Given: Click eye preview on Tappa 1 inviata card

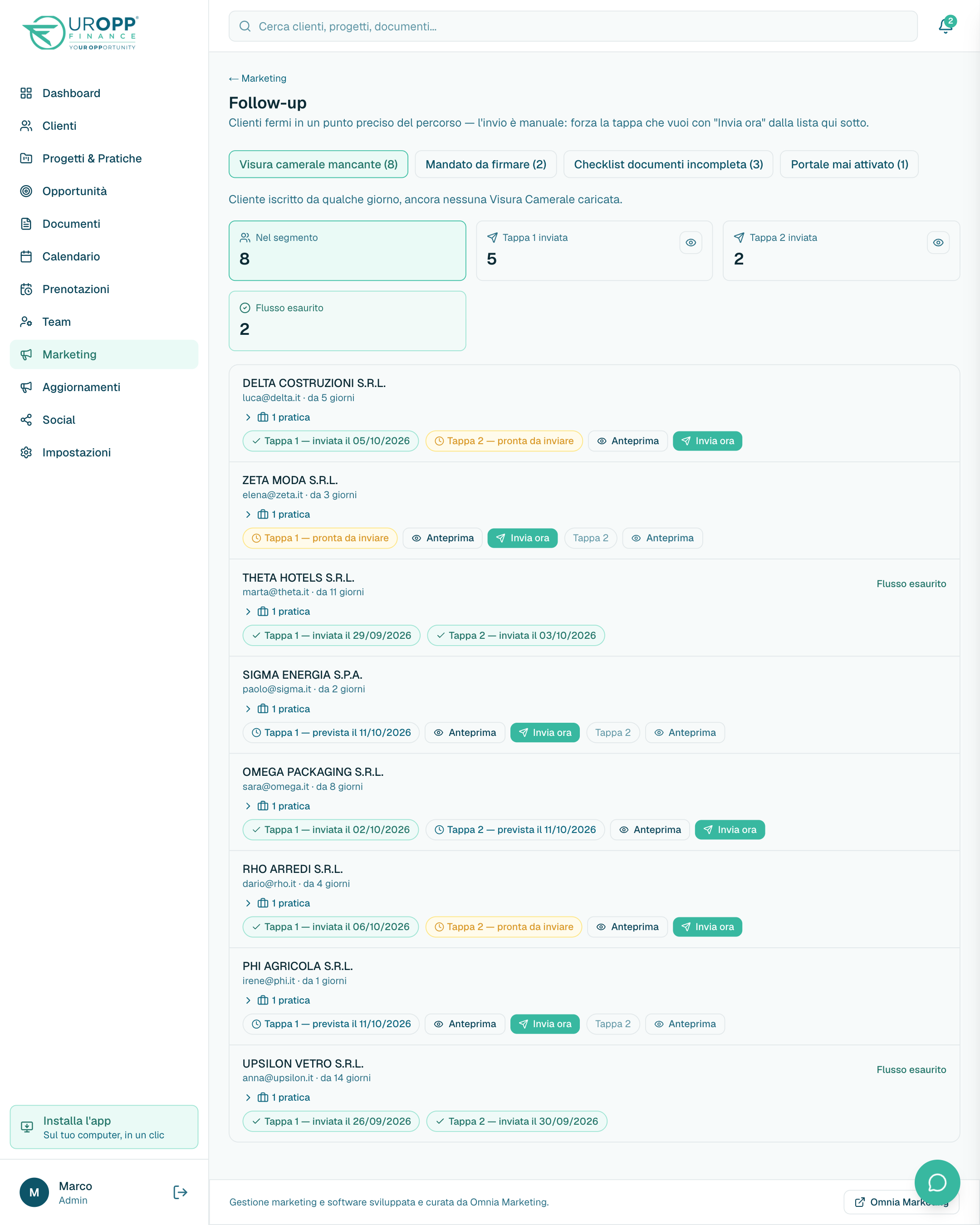Looking at the screenshot, I should (691, 243).
